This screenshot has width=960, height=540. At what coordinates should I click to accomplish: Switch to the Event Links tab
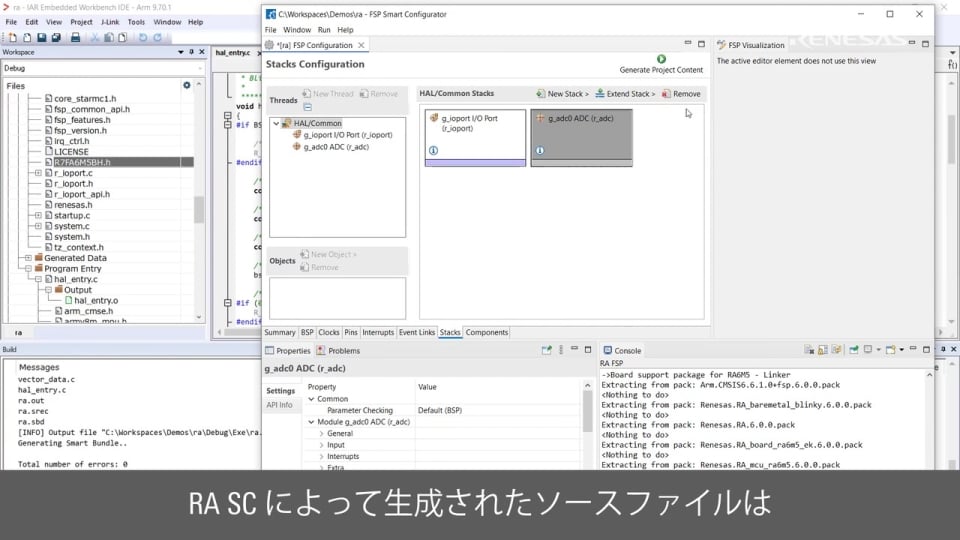(x=417, y=332)
